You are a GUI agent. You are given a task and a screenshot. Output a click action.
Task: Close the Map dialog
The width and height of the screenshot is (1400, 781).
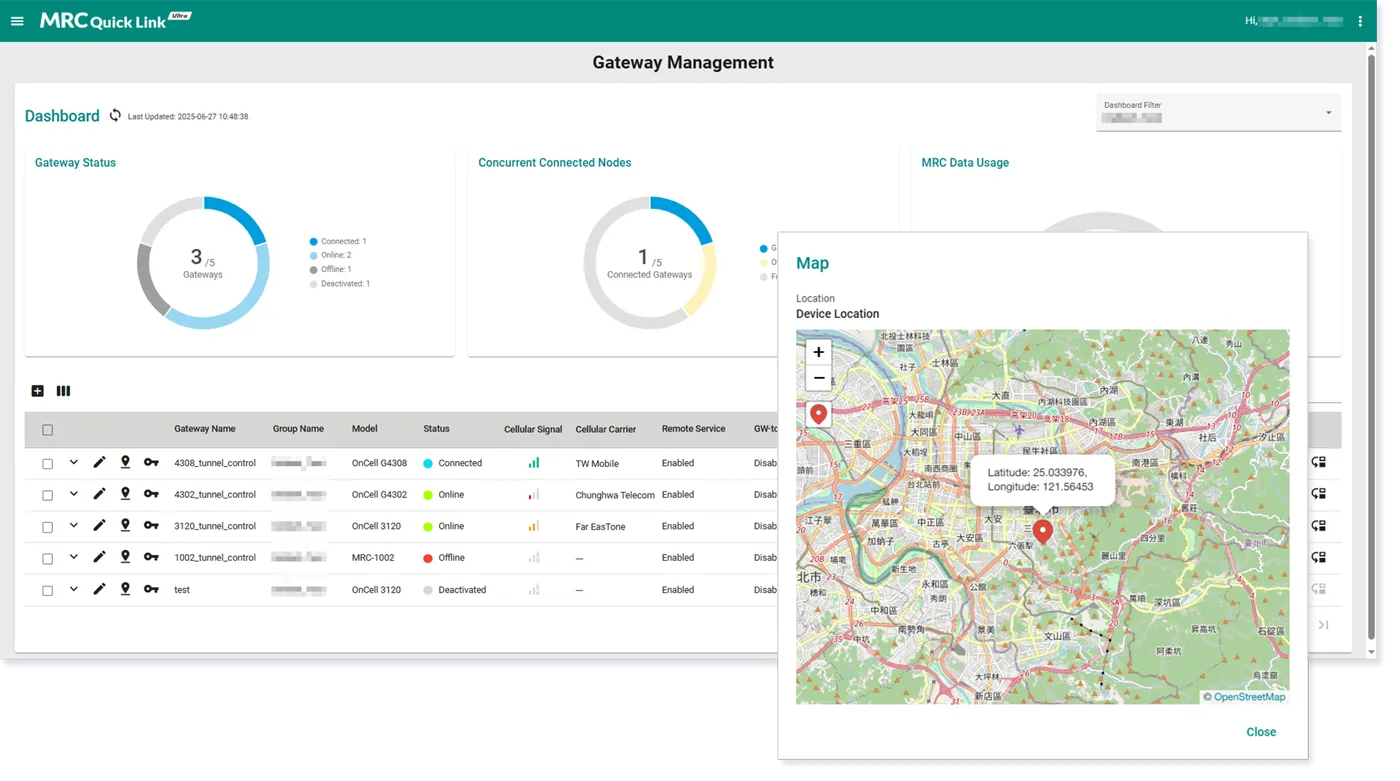point(1260,732)
